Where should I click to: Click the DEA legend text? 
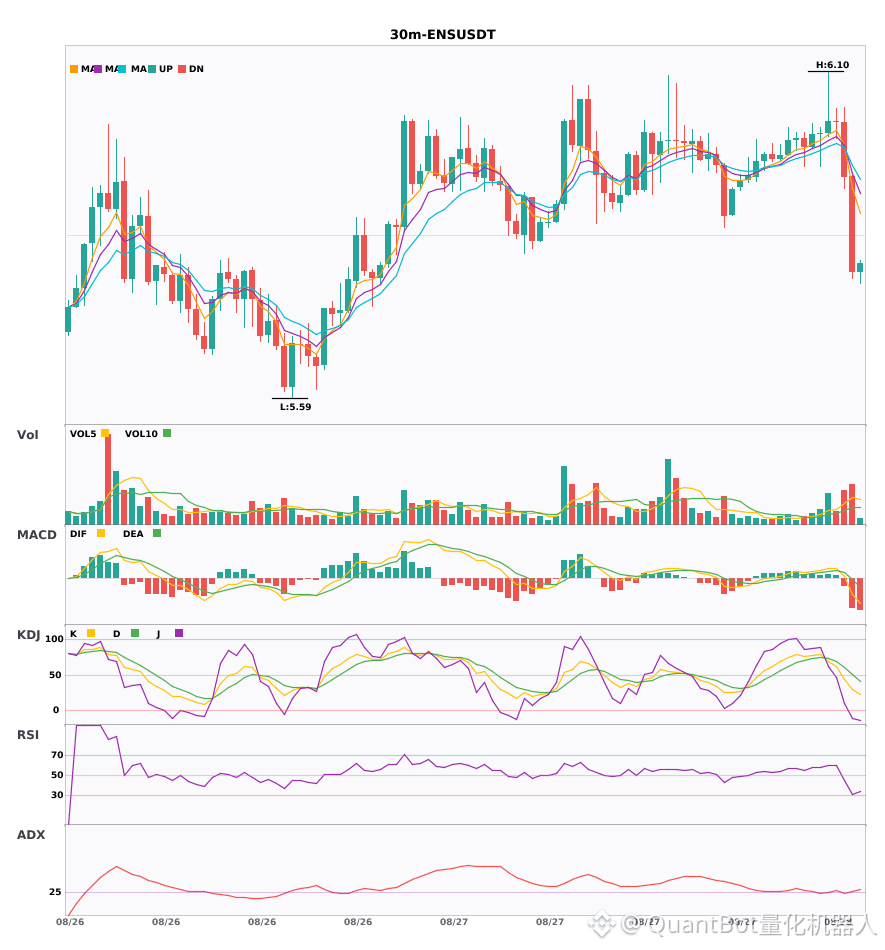tap(133, 534)
